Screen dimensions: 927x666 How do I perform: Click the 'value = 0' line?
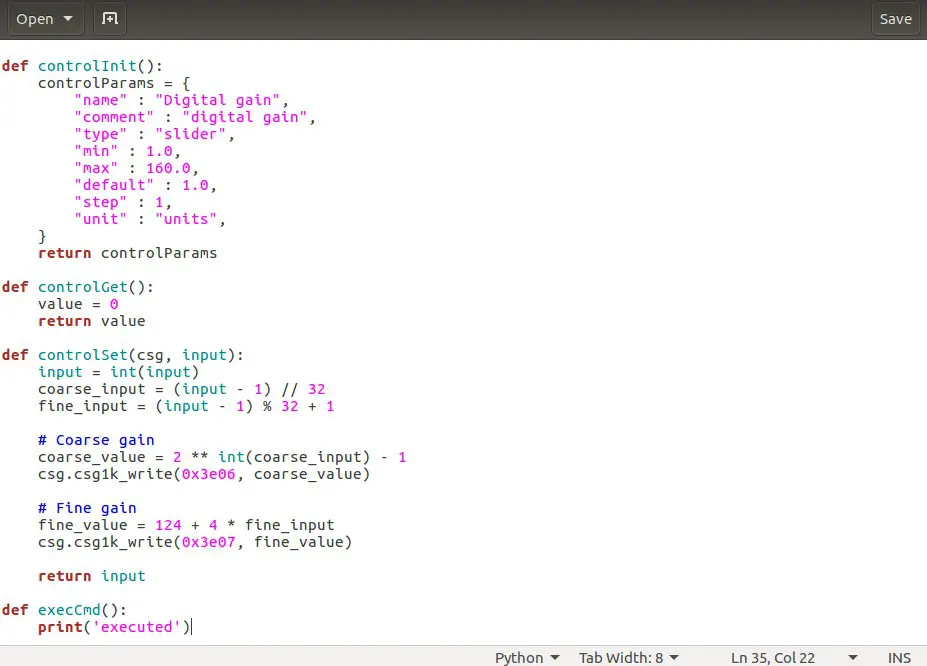[78, 304]
